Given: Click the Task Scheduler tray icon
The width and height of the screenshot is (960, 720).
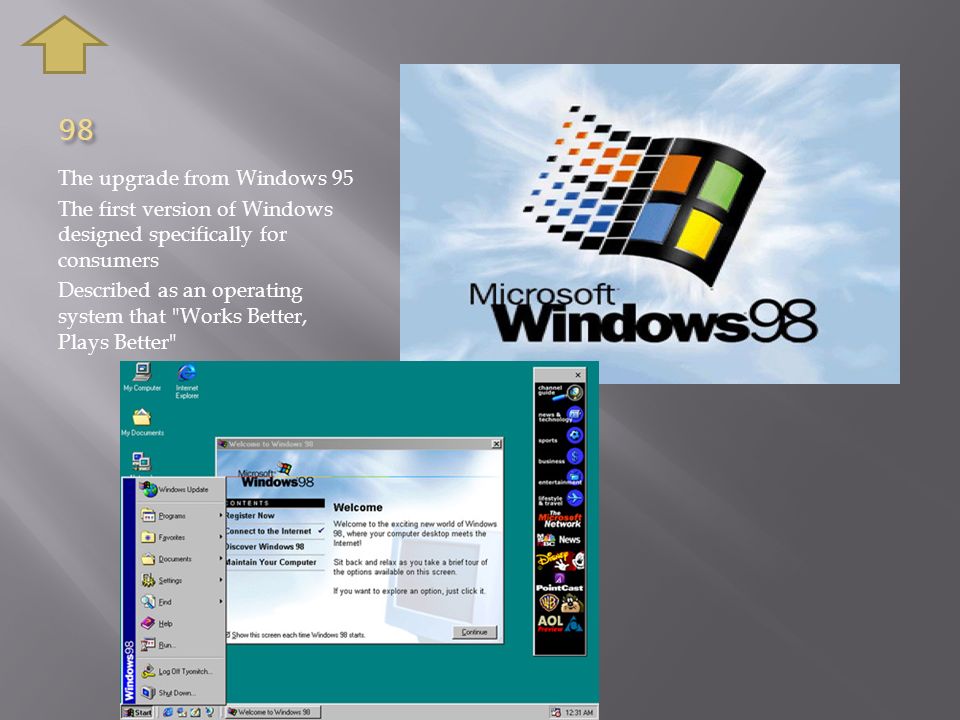Looking at the screenshot, I should [556, 712].
